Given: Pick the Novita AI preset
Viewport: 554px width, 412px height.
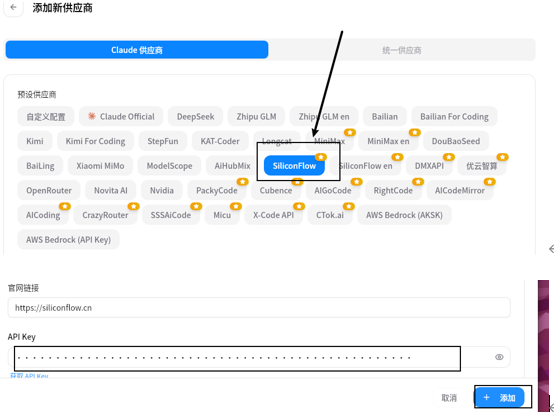Looking at the screenshot, I should click(111, 190).
